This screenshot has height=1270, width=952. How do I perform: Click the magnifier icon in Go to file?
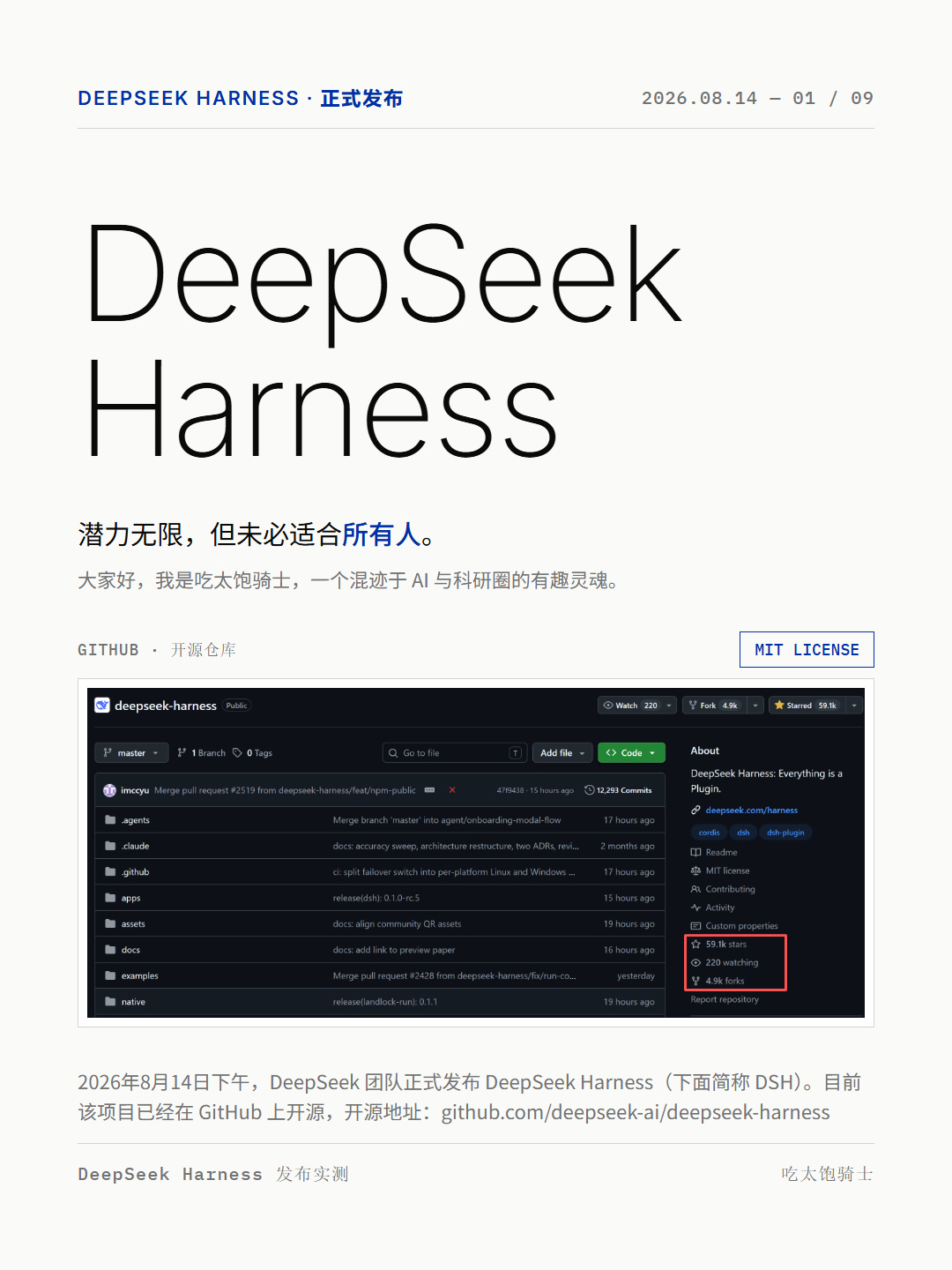[393, 753]
